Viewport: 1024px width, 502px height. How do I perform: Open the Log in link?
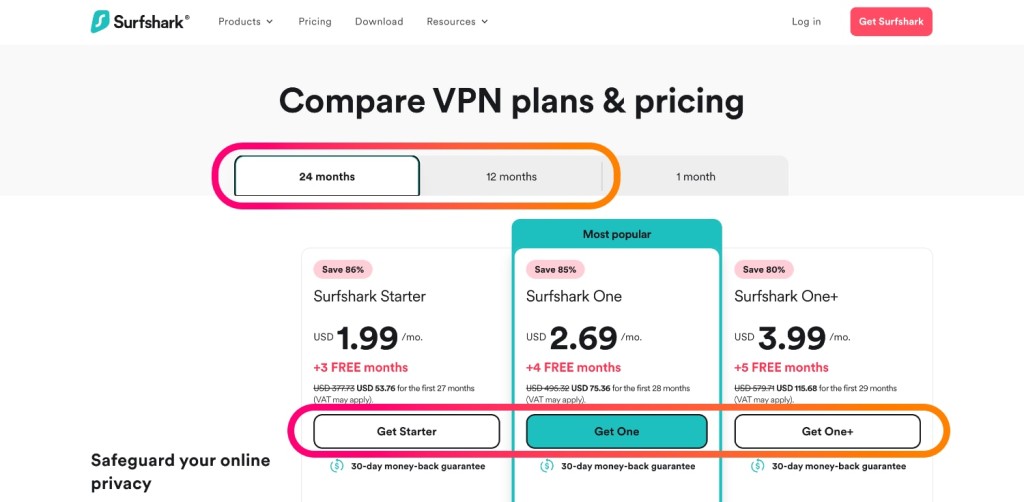[x=807, y=22]
